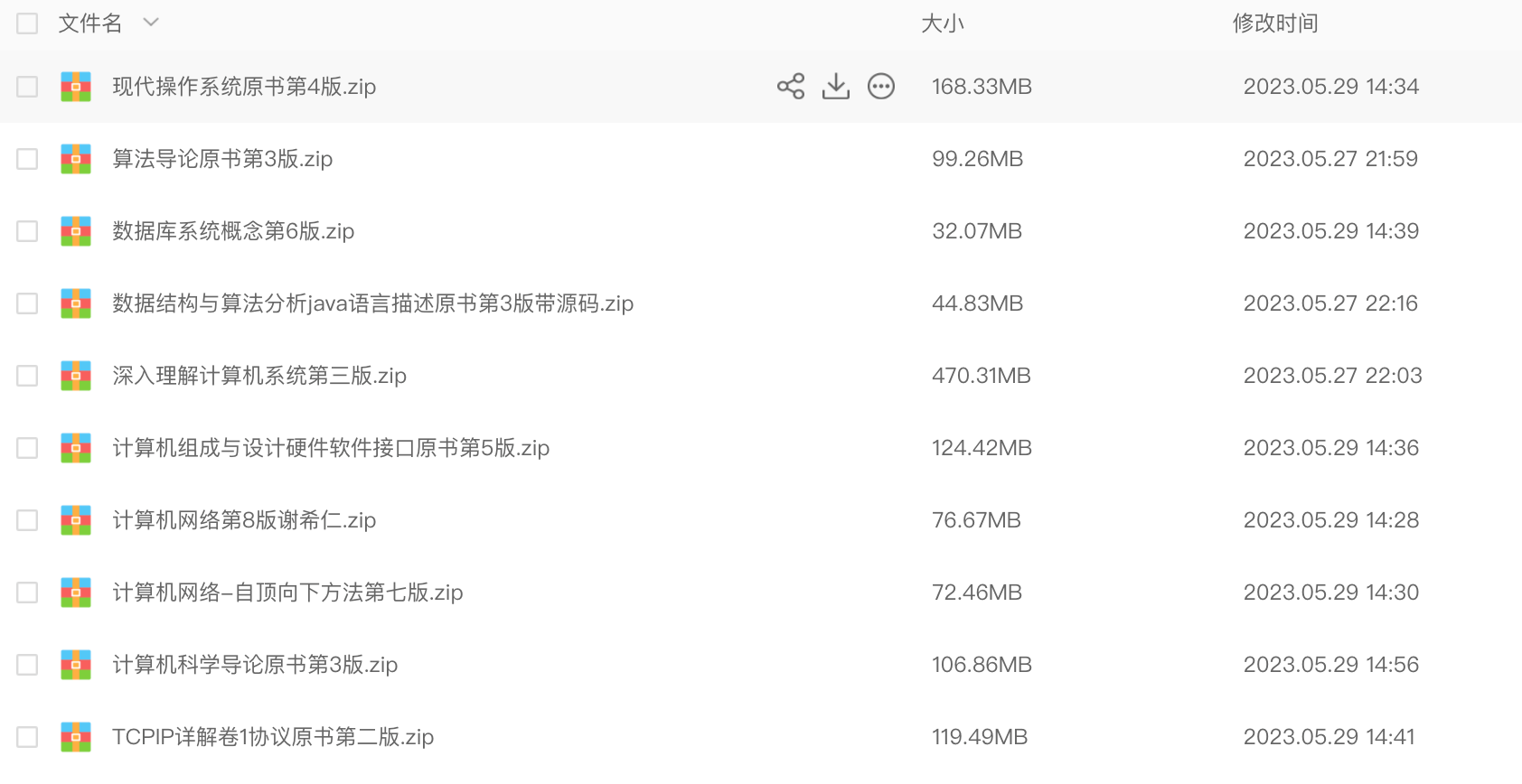Check the box for 算法导论原书第3版.zip
Image resolution: width=1522 pixels, height=784 pixels.
tap(27, 159)
